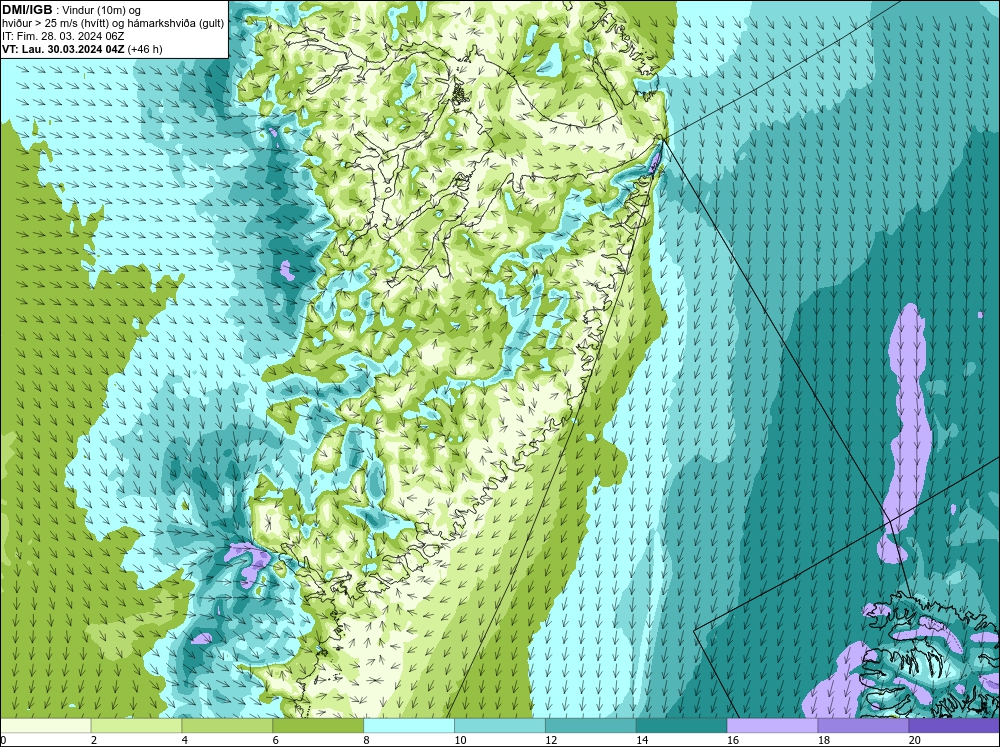Select the dark violet above-20 m/s legend swatch
The height and width of the screenshot is (747, 1000).
click(x=954, y=726)
